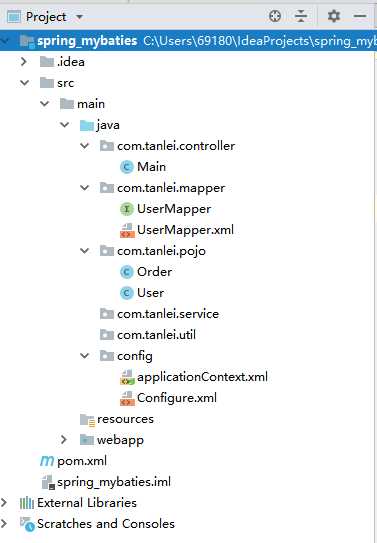Hide the Project panel with minimize icon

coord(360,16)
